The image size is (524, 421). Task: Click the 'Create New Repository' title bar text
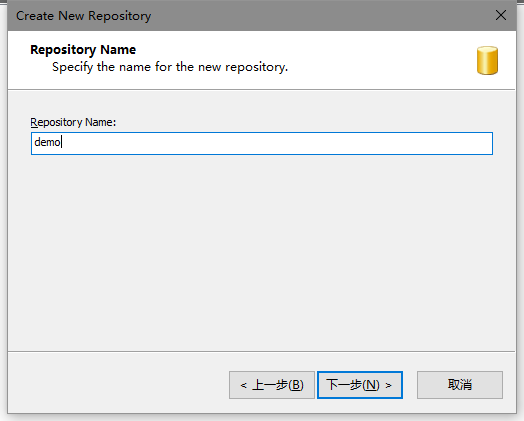click(84, 16)
